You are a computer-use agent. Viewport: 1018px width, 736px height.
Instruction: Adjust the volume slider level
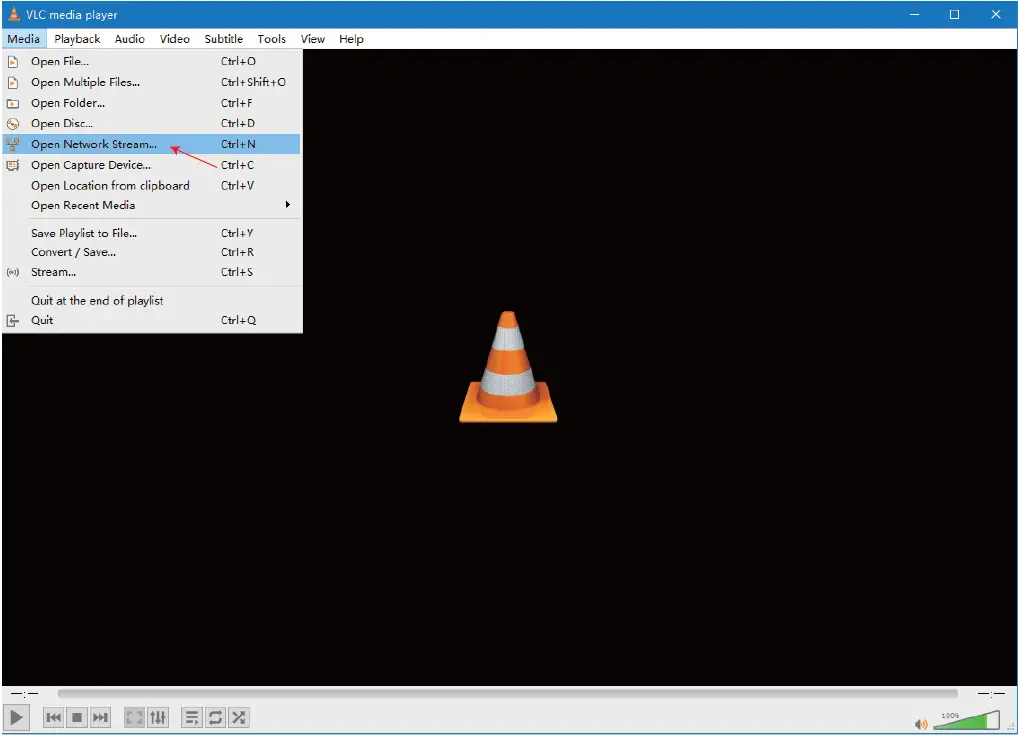(x=966, y=721)
